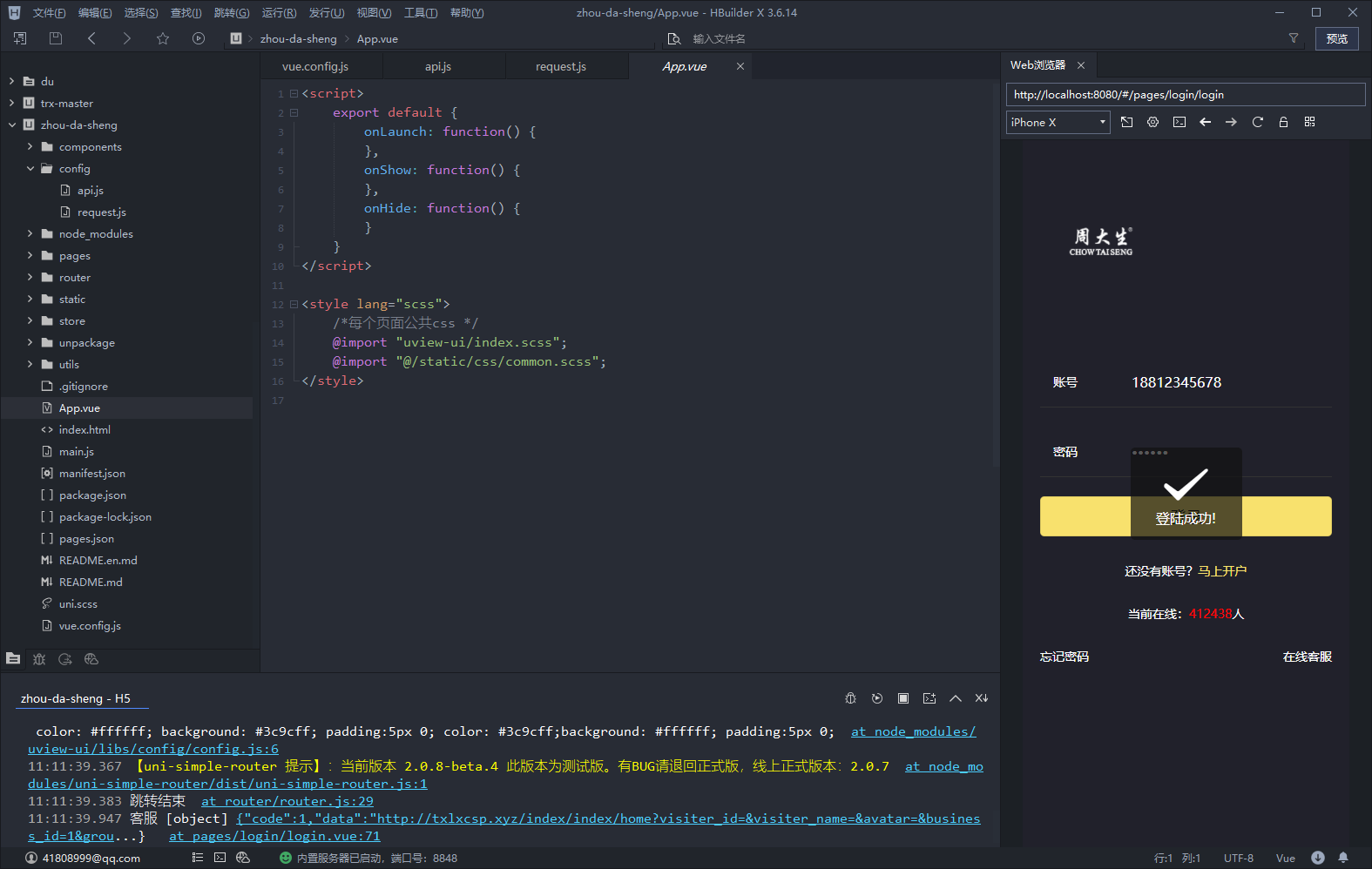Open the 工具(T) menu
The image size is (1372, 869).
coord(421,13)
